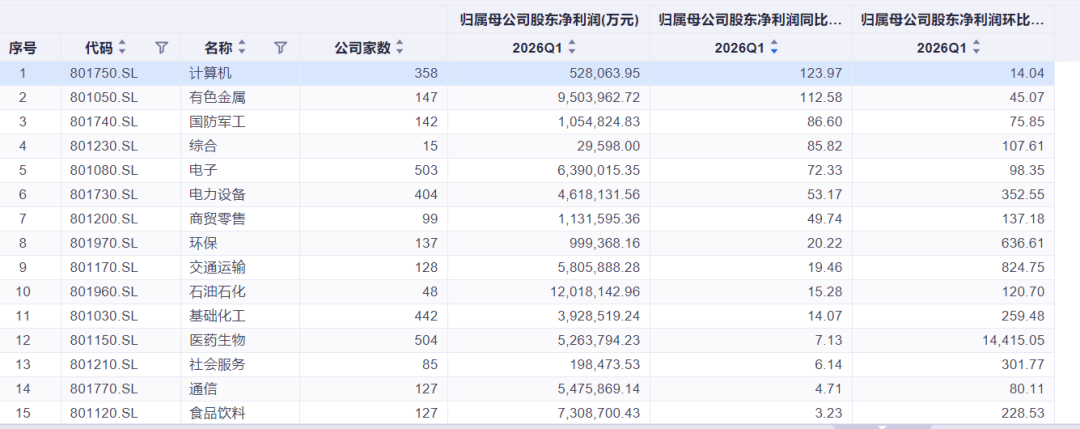Select the 电子 row name
The height and width of the screenshot is (429, 1080).
pos(203,170)
